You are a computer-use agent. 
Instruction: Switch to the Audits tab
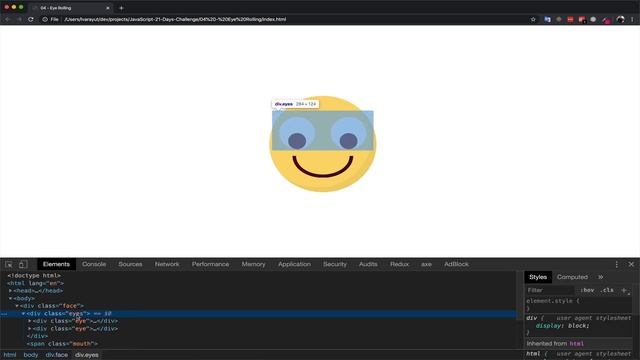click(368, 264)
